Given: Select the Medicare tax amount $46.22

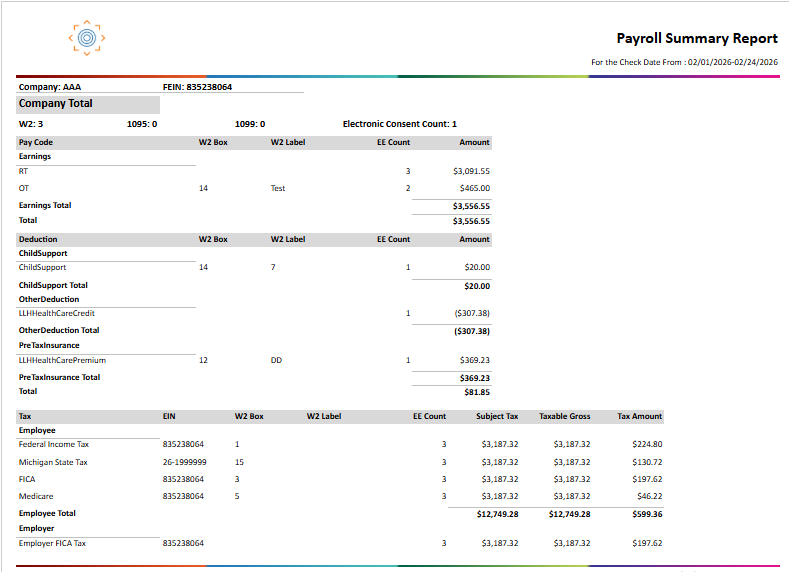Looking at the screenshot, I should click(x=650, y=497).
